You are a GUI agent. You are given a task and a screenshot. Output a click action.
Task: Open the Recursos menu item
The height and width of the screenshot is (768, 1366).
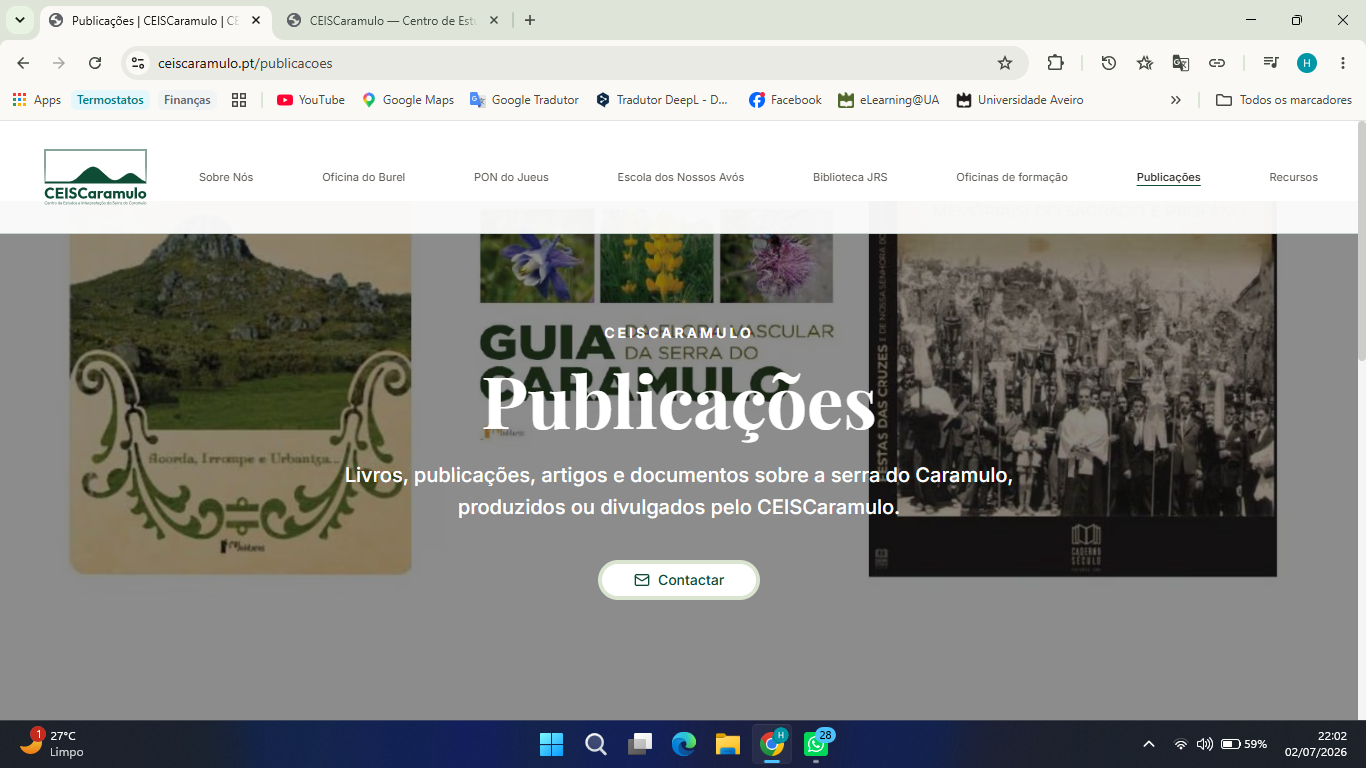click(x=1293, y=177)
